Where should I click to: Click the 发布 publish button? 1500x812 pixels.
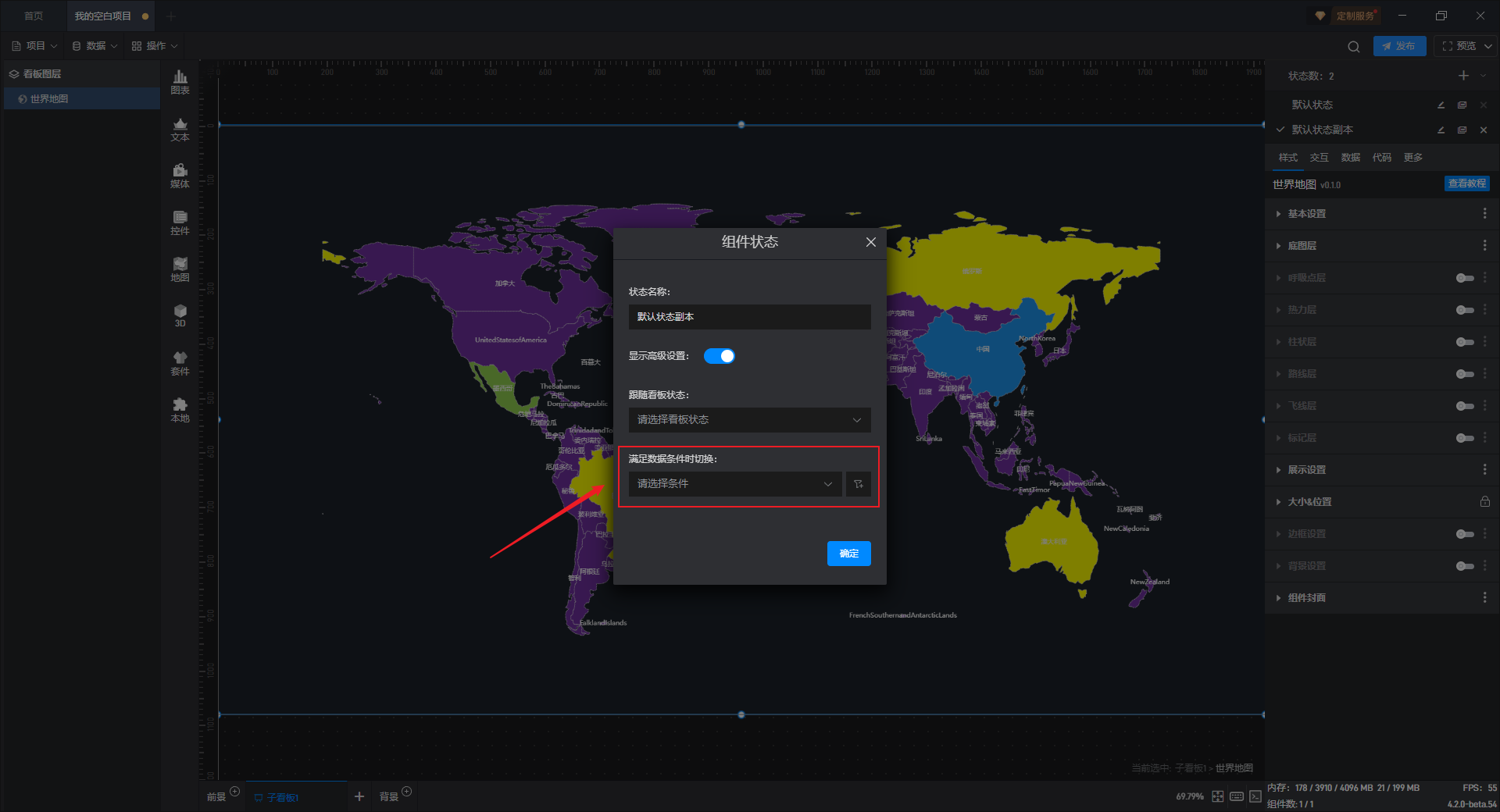[1399, 46]
